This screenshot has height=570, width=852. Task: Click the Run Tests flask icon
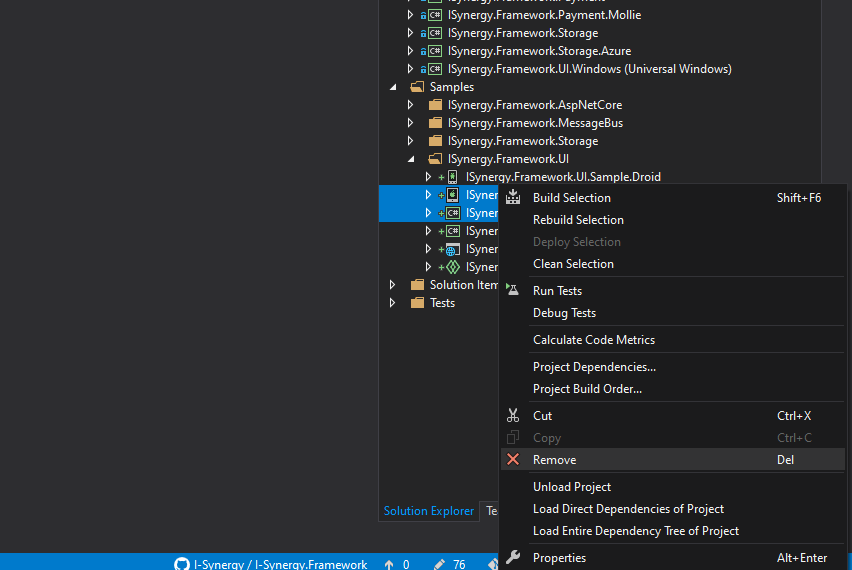click(512, 290)
